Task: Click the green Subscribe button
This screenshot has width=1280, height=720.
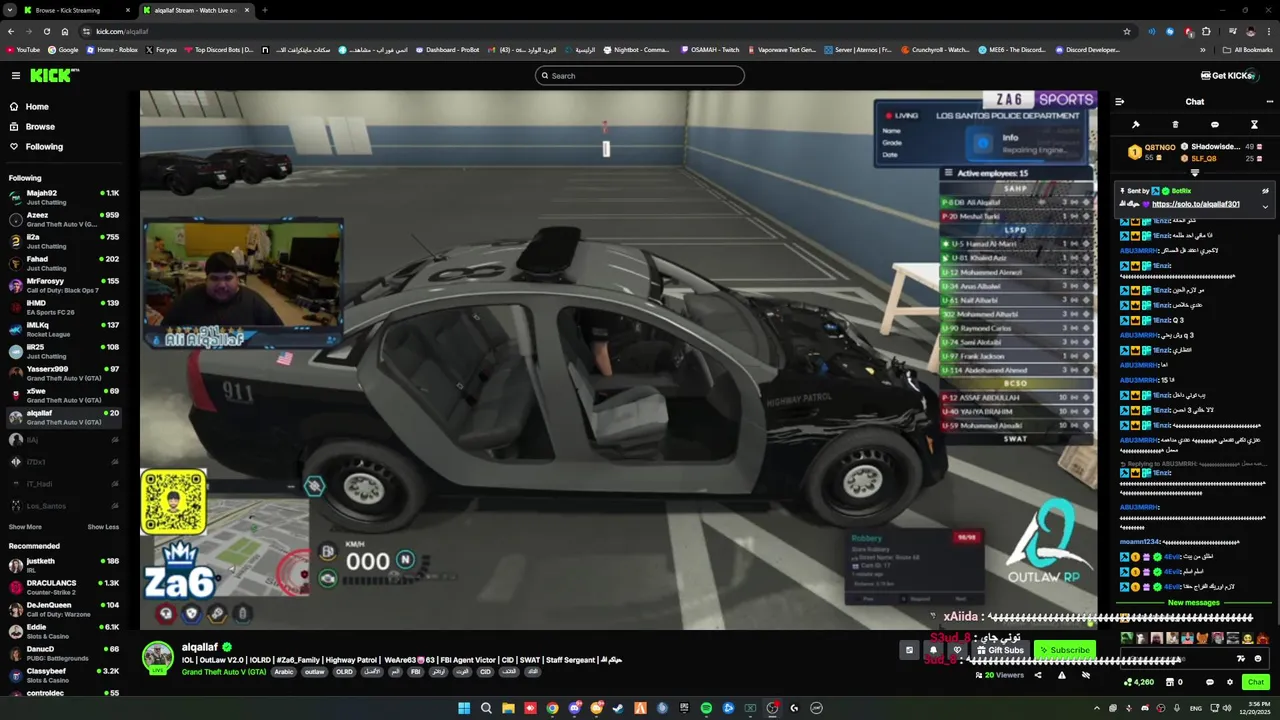Action: click(x=1064, y=650)
